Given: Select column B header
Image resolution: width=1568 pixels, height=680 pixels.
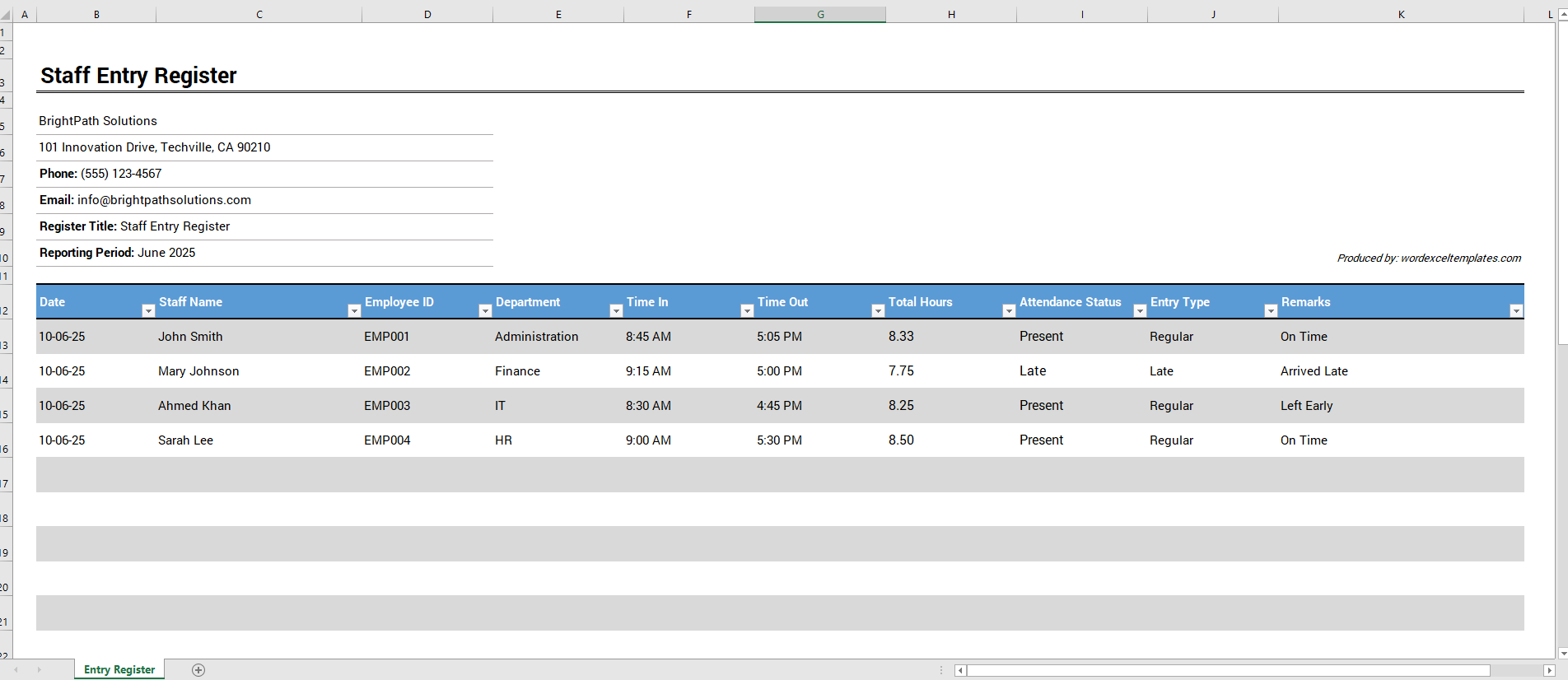Looking at the screenshot, I should pyautogui.click(x=96, y=14).
